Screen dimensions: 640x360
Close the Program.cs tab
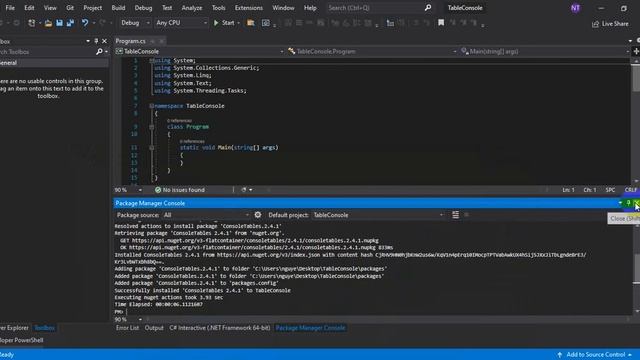click(x=162, y=41)
